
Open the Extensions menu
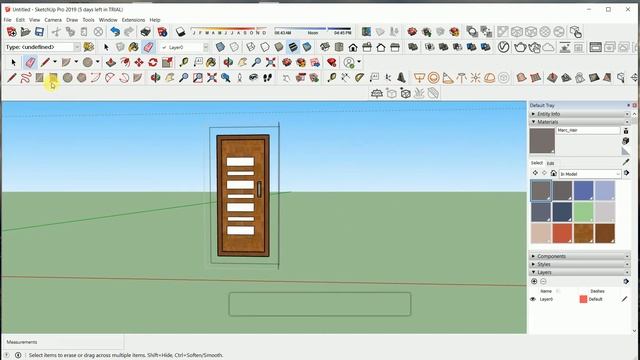[x=133, y=20]
